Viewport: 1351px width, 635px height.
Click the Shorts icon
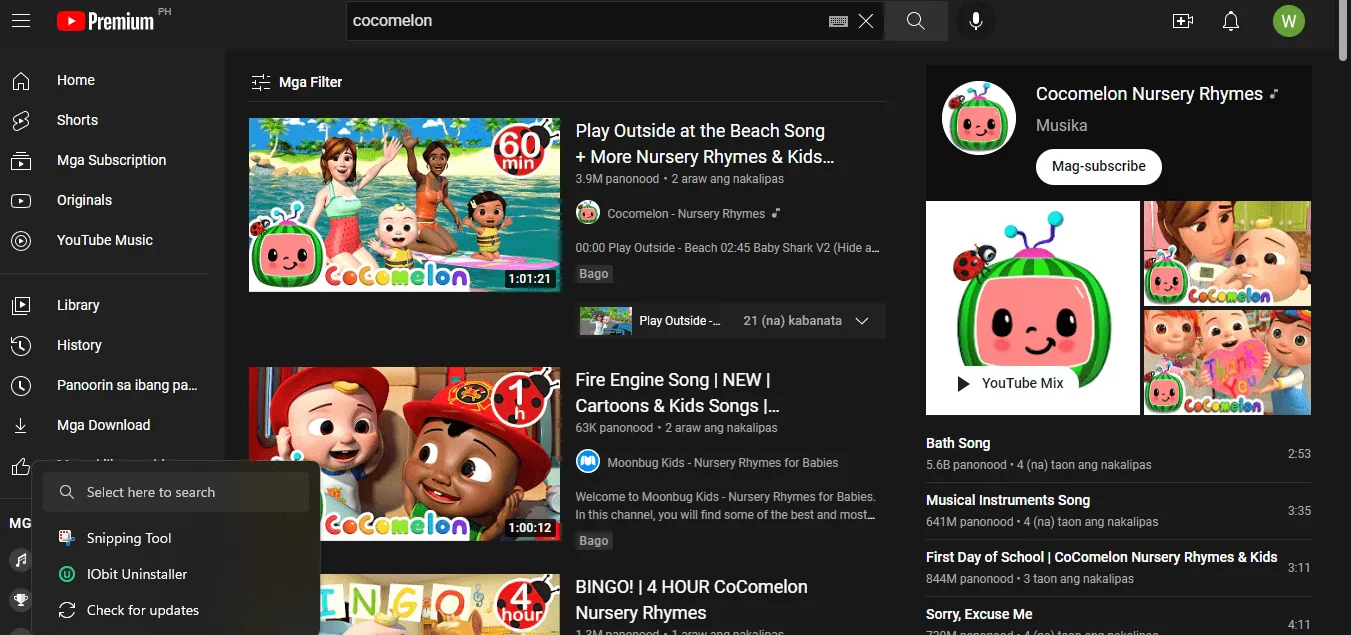click(20, 120)
